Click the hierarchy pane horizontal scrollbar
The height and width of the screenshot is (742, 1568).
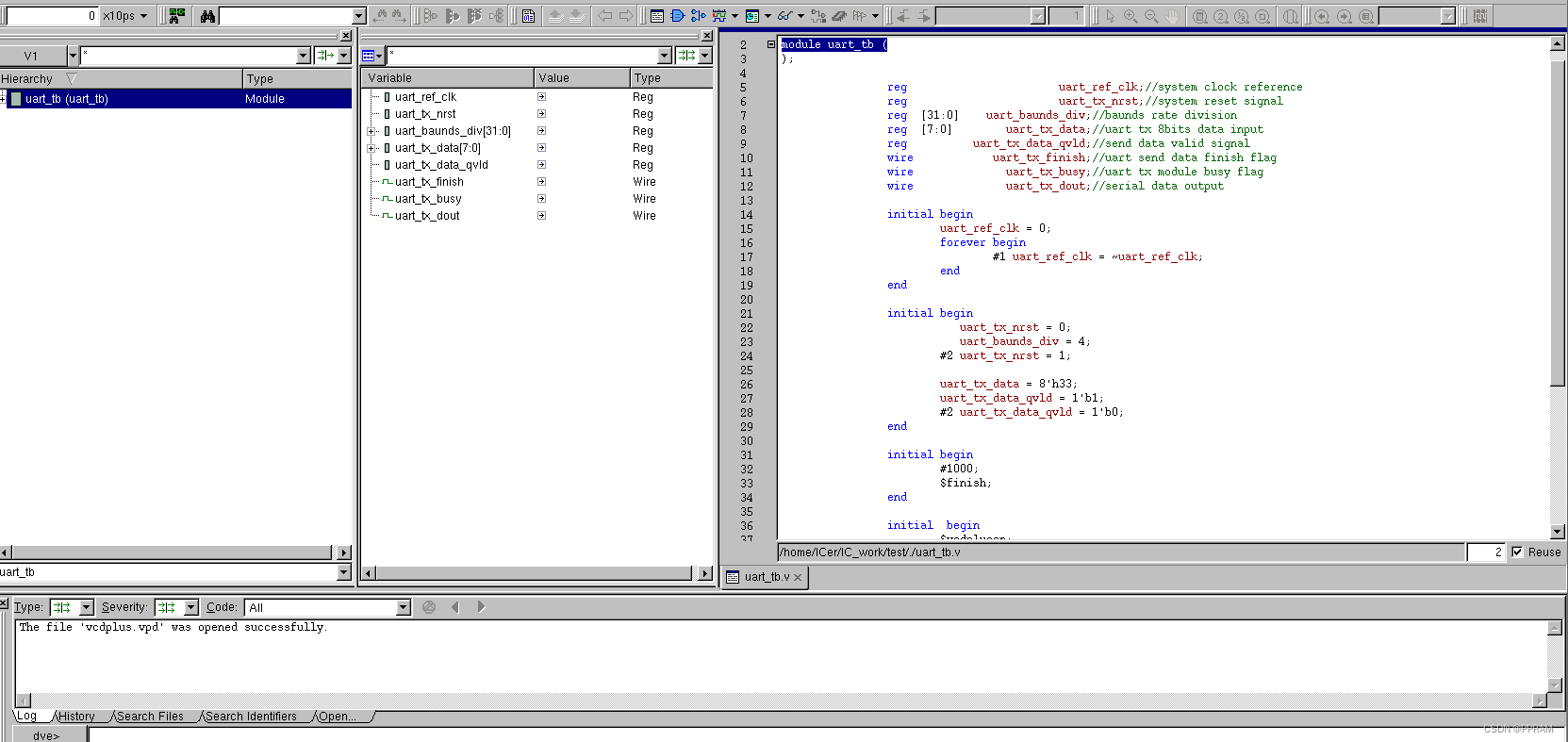tap(175, 552)
